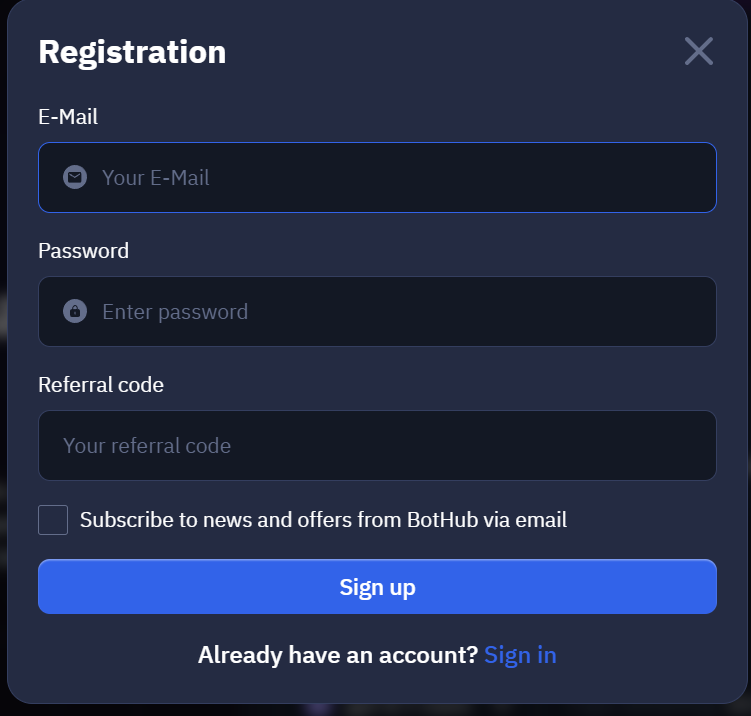Screen dimensions: 751x716
Task: Click the Already have an account? text
Action: coord(338,655)
